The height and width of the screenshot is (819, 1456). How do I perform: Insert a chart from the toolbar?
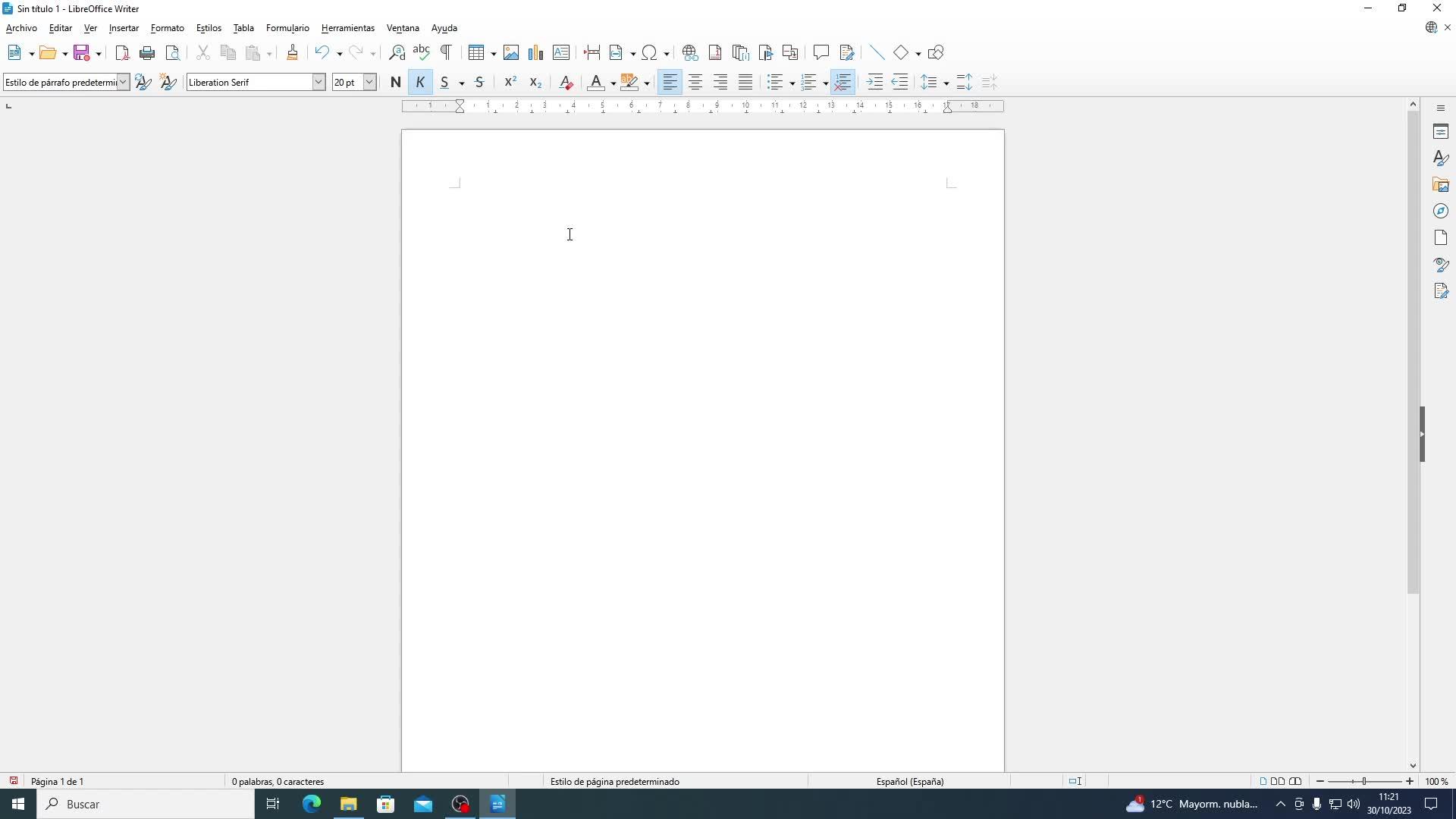tap(536, 53)
